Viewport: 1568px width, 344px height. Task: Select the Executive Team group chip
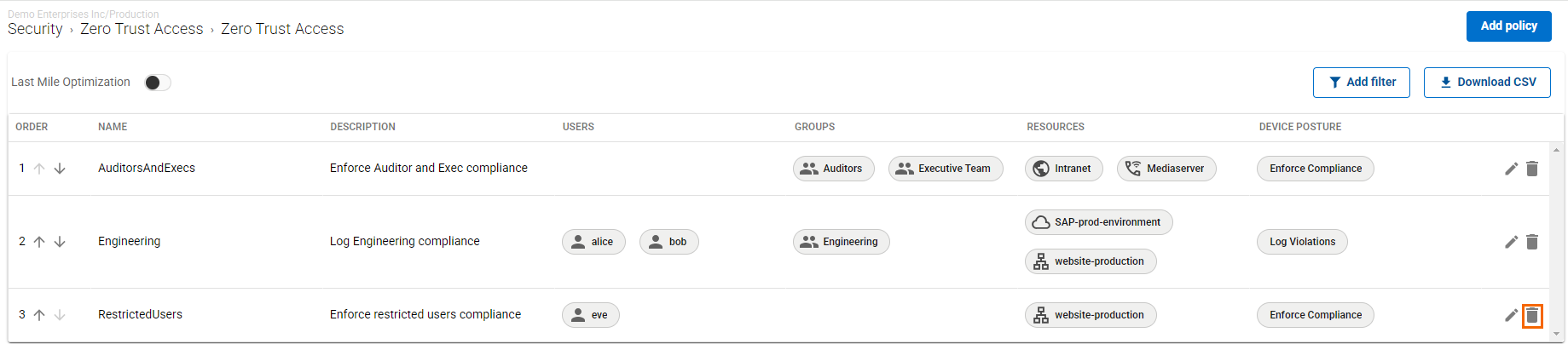pos(946,169)
